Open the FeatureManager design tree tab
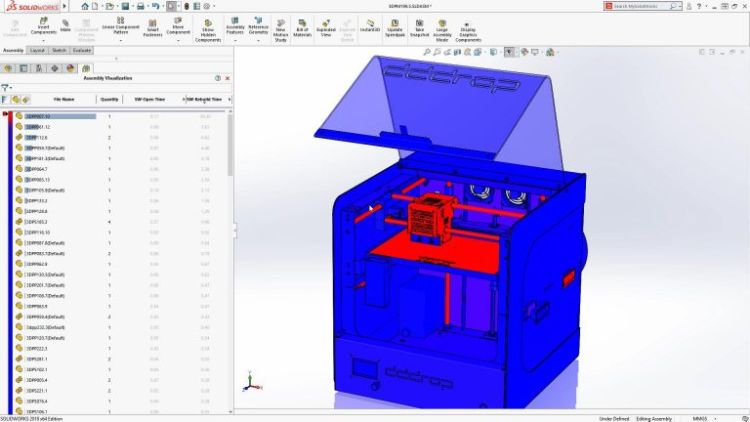 tap(8, 68)
